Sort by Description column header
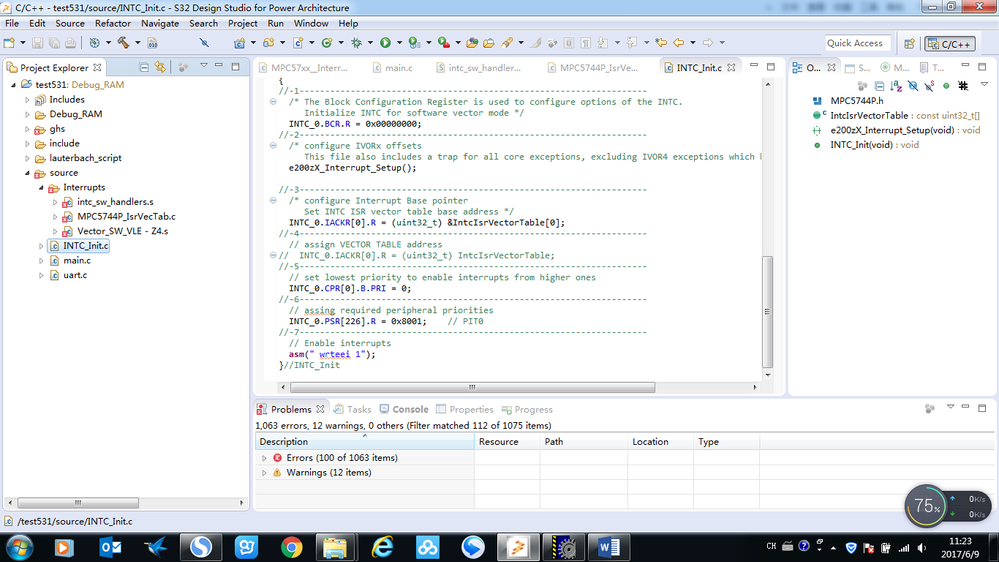The height and width of the screenshot is (562, 999). coord(365,441)
